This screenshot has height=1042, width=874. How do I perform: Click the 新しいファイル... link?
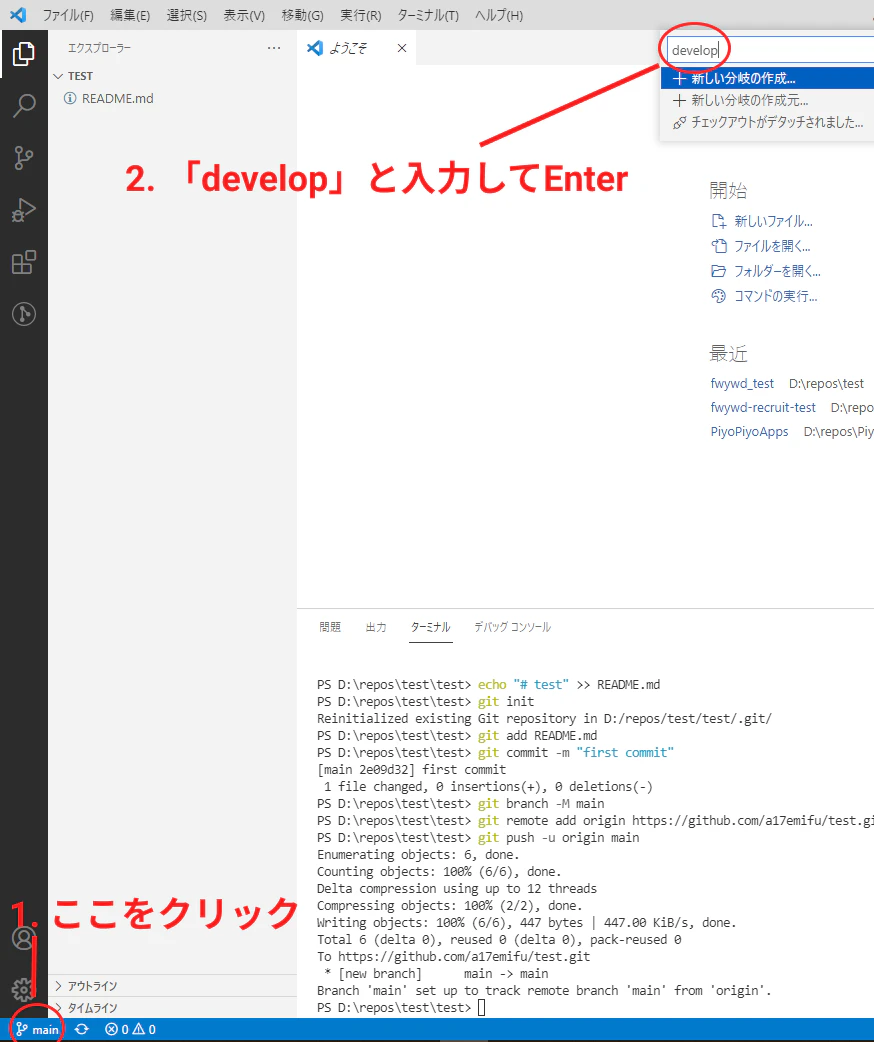click(762, 221)
